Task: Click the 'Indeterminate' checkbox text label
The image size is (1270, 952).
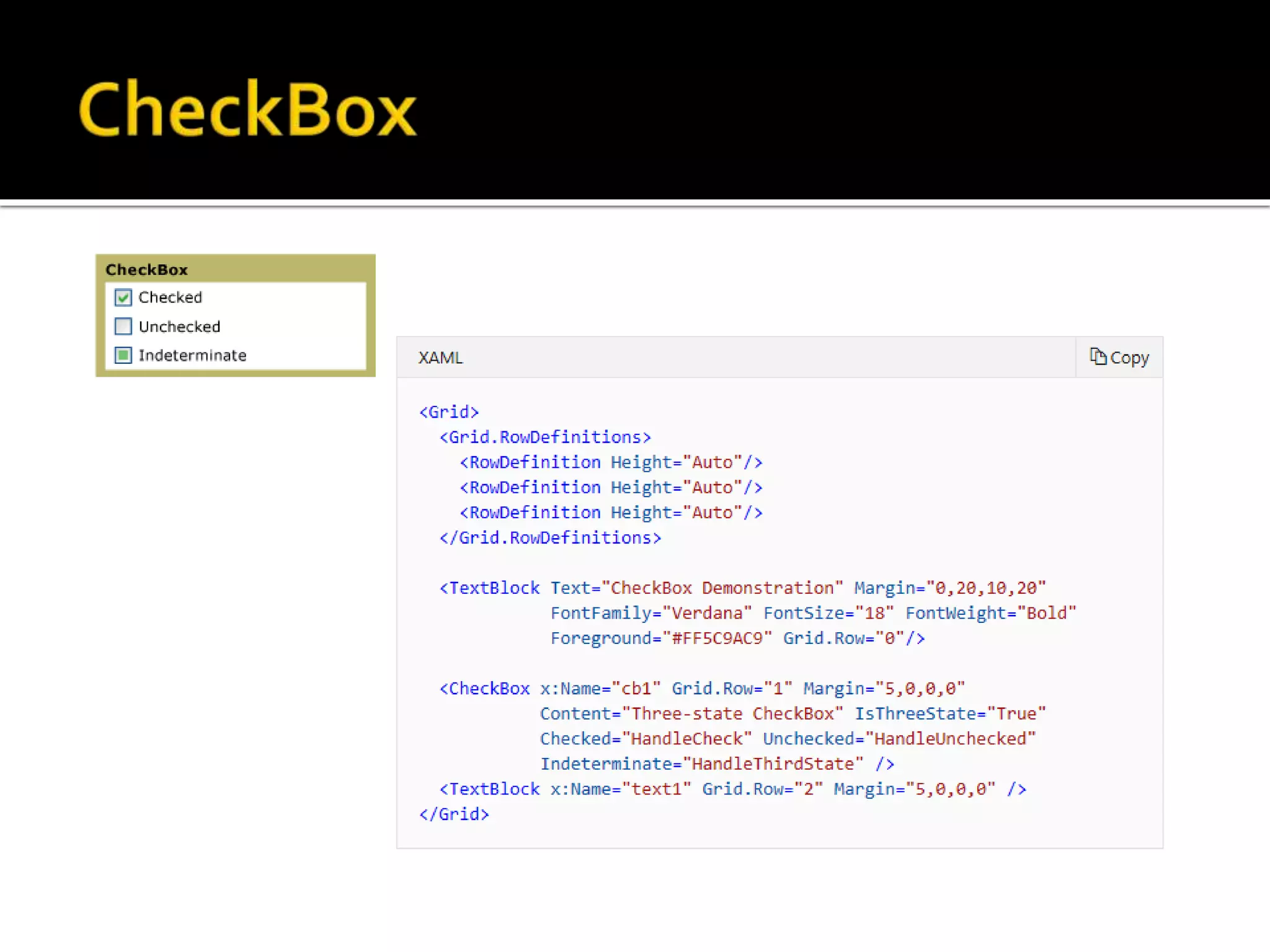Action: [x=192, y=355]
